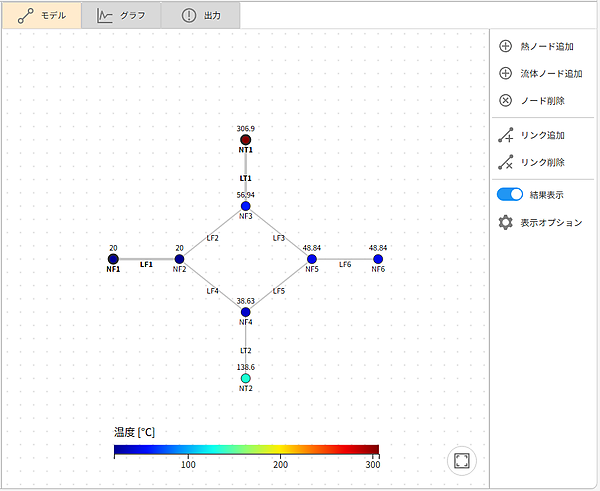The image size is (600, 491).
Task: Click the temperature color scale bar
Action: (246, 450)
